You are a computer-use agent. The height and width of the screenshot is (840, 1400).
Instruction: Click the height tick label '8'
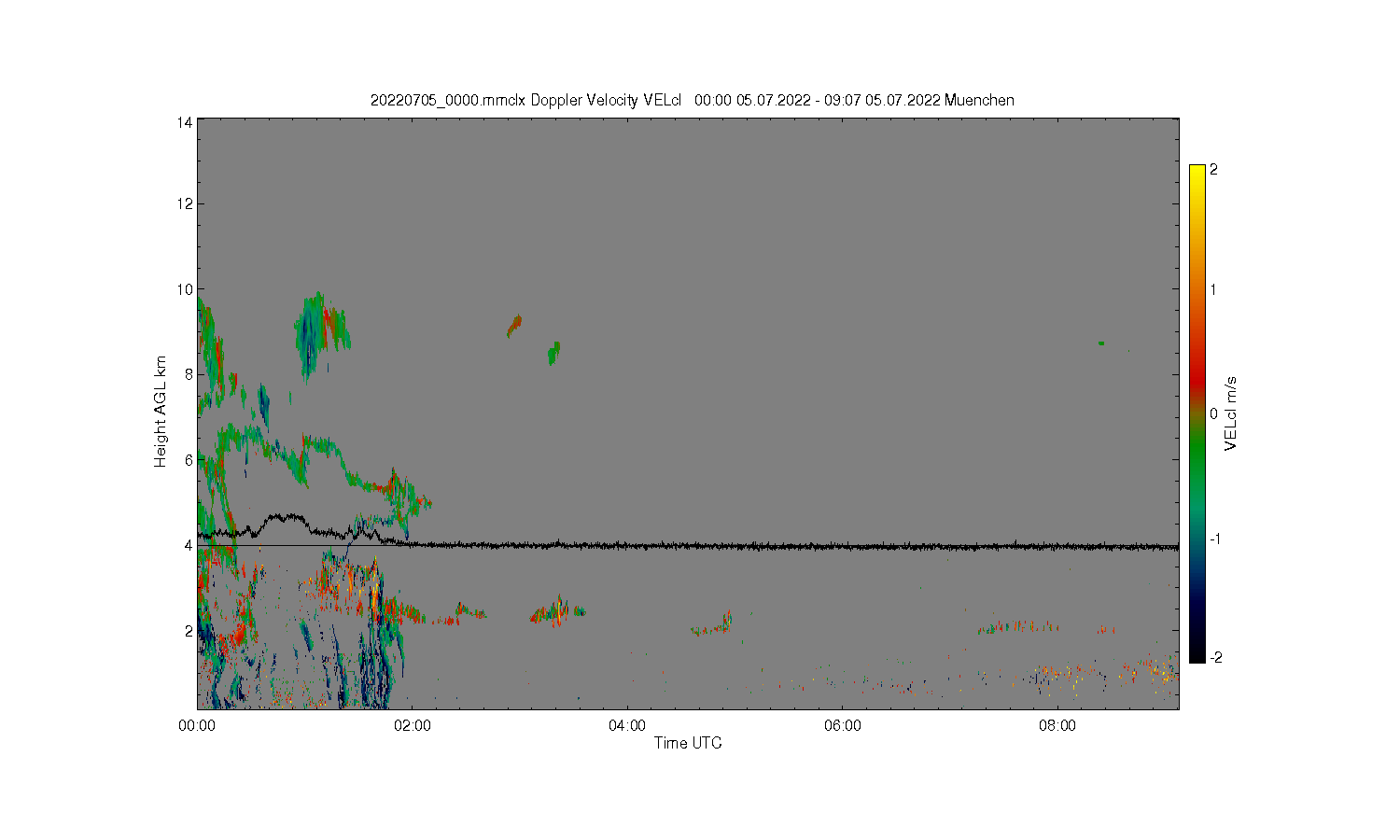point(189,374)
